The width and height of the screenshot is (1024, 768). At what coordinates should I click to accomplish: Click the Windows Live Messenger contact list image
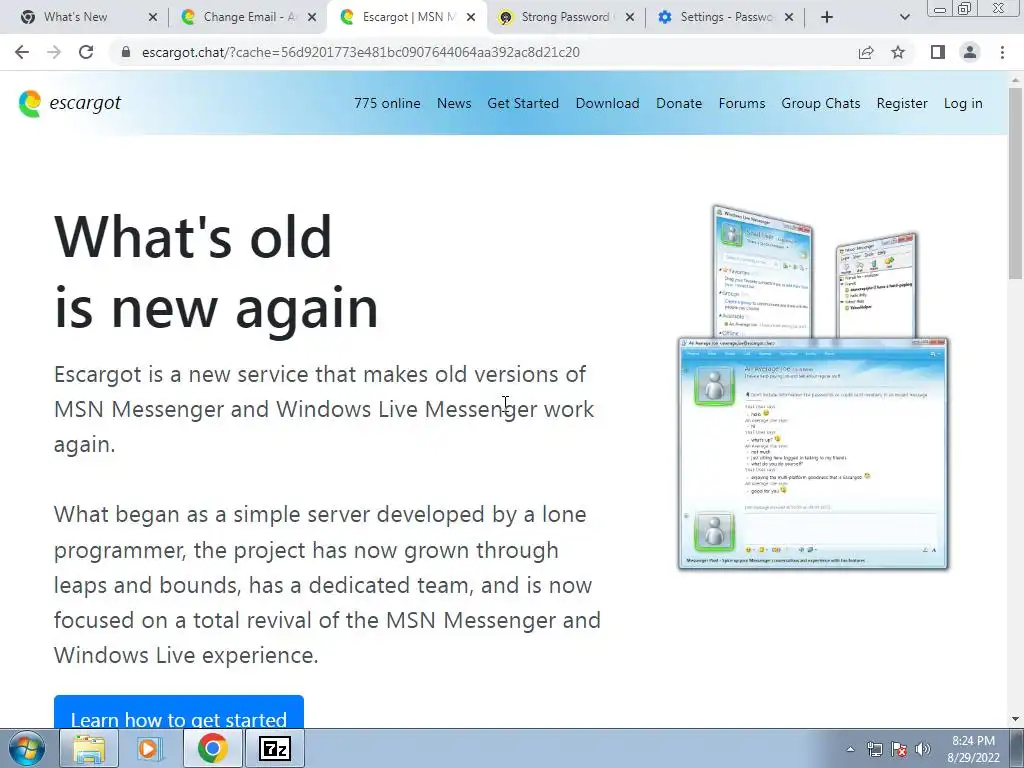tap(763, 271)
